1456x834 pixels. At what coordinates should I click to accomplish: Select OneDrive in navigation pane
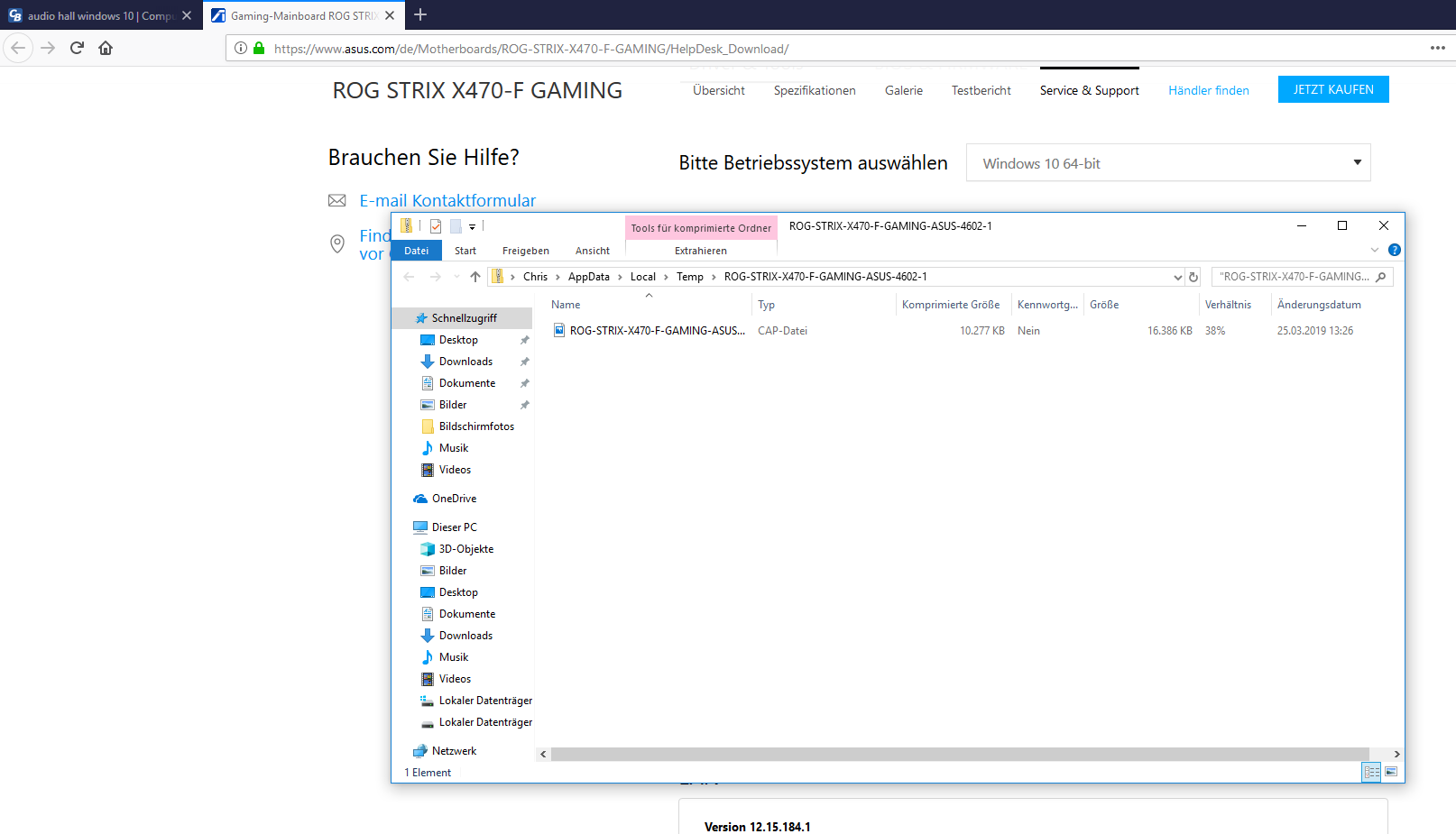(454, 499)
